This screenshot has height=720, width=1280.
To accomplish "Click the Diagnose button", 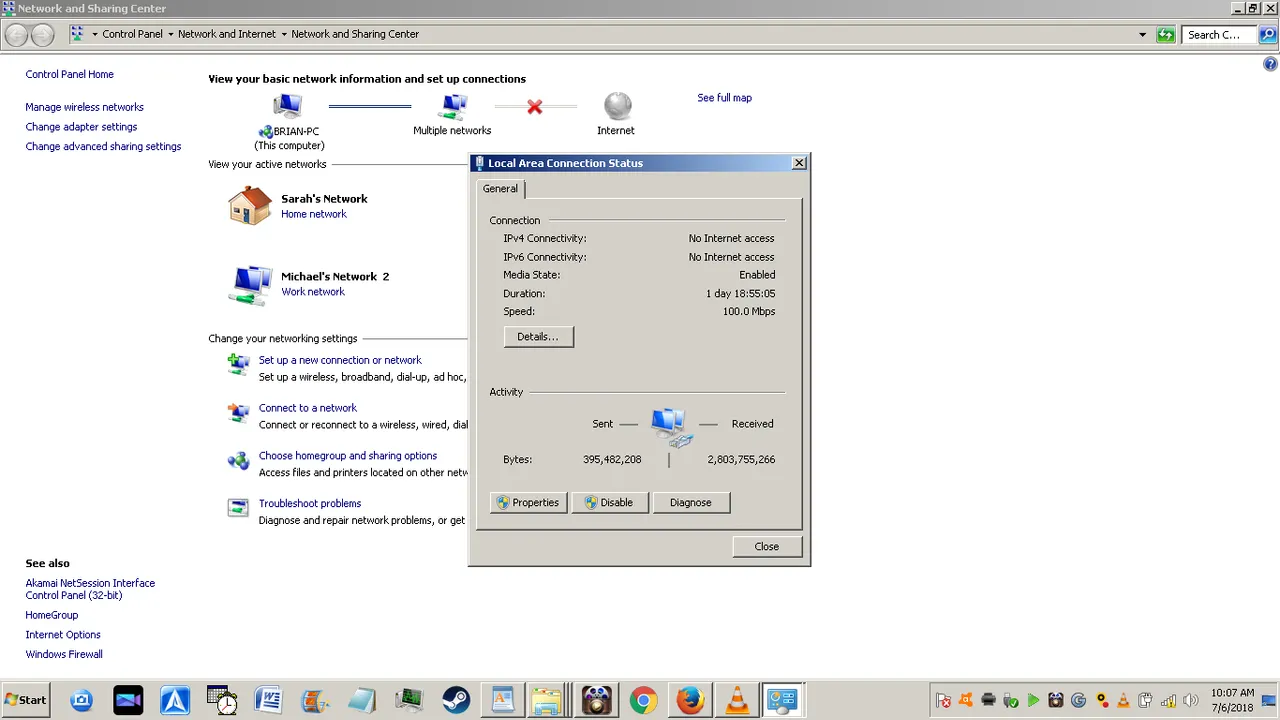I will pos(691,503).
